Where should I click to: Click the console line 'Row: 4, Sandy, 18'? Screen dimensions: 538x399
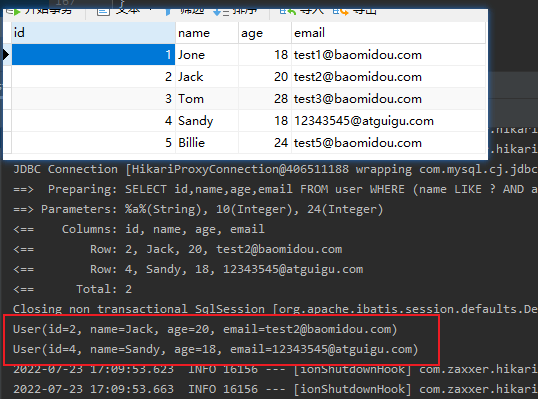point(188,269)
